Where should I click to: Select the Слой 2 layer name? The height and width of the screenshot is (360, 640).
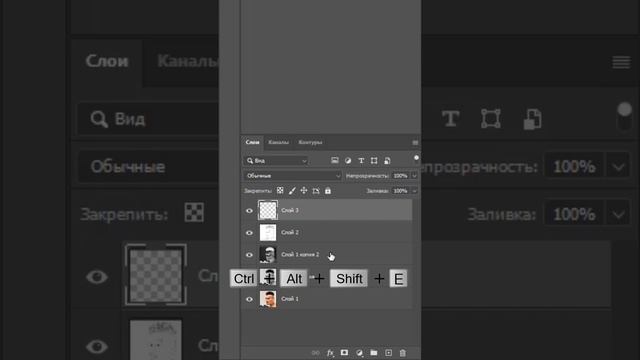tap(290, 232)
